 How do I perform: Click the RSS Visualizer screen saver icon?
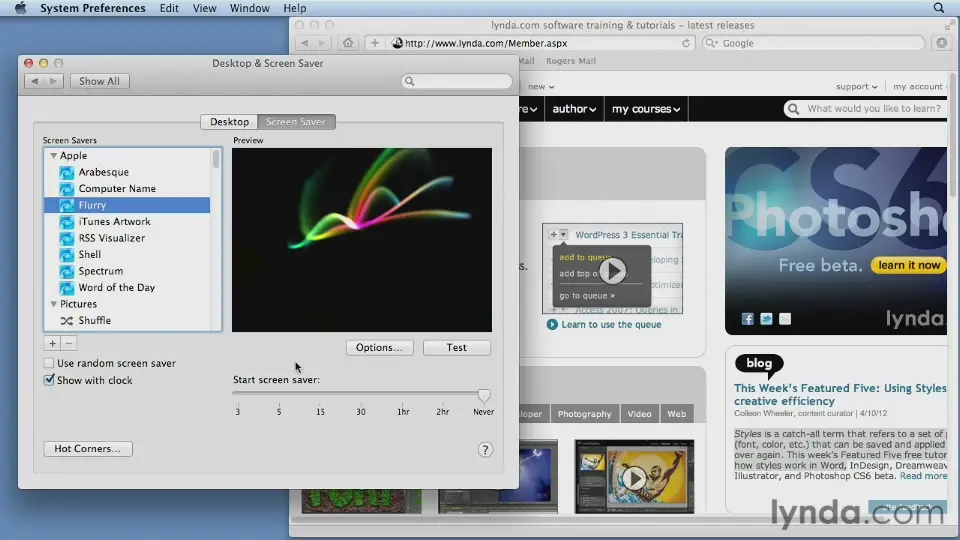(x=67, y=238)
